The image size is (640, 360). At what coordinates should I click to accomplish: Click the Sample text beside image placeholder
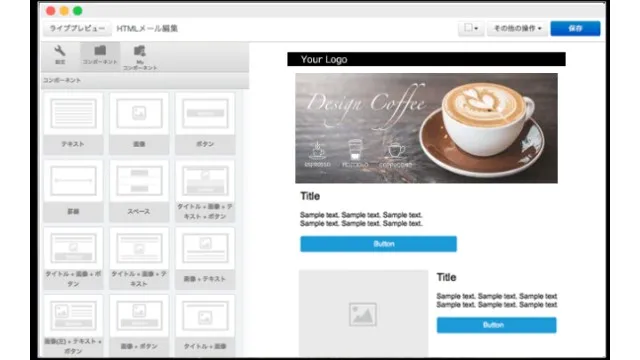[x=497, y=300]
